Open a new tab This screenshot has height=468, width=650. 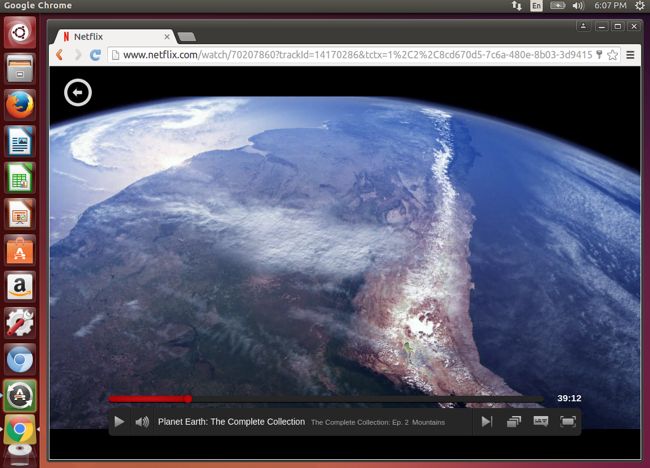(187, 37)
